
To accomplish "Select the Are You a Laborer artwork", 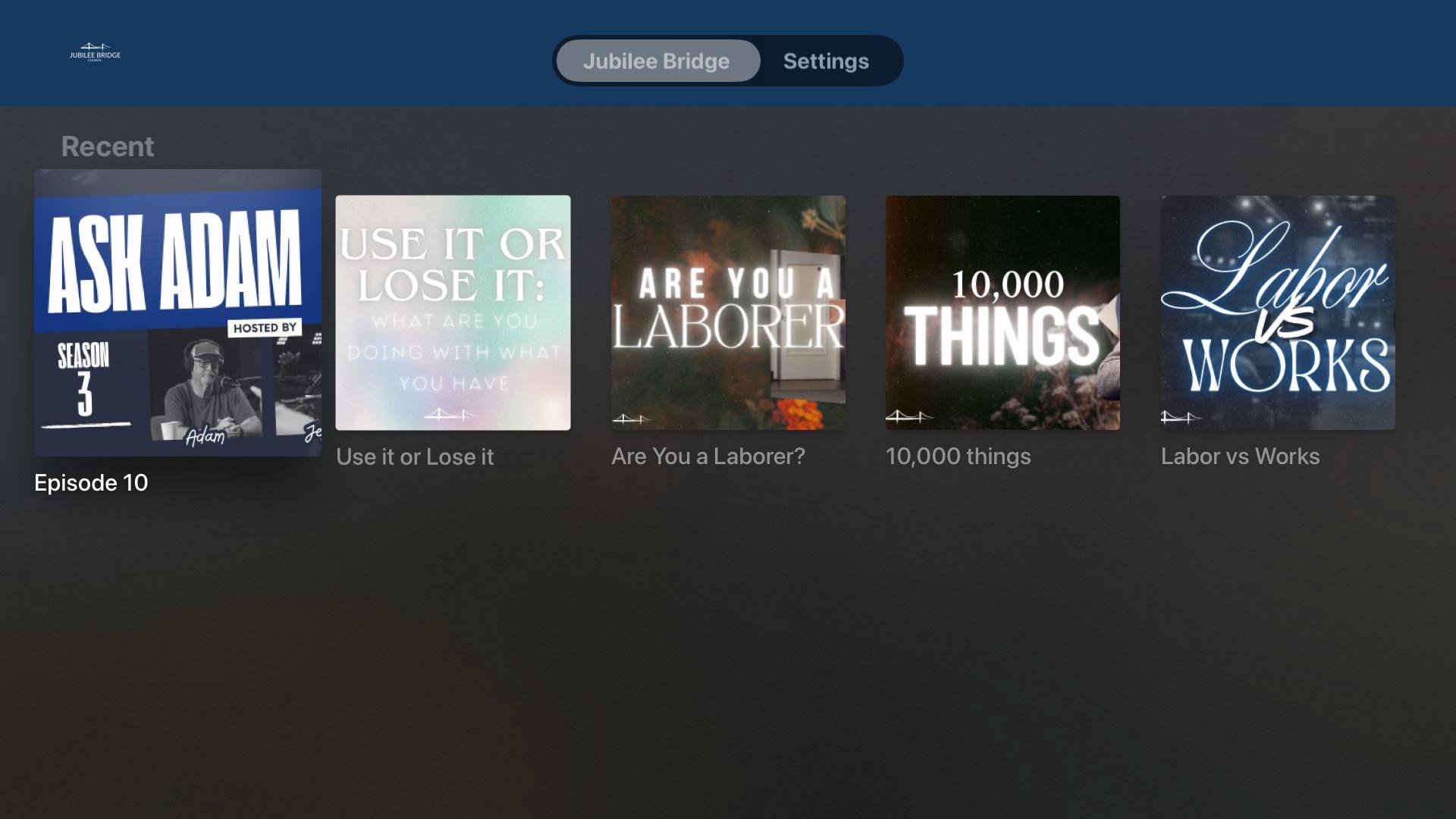I will pos(728,312).
